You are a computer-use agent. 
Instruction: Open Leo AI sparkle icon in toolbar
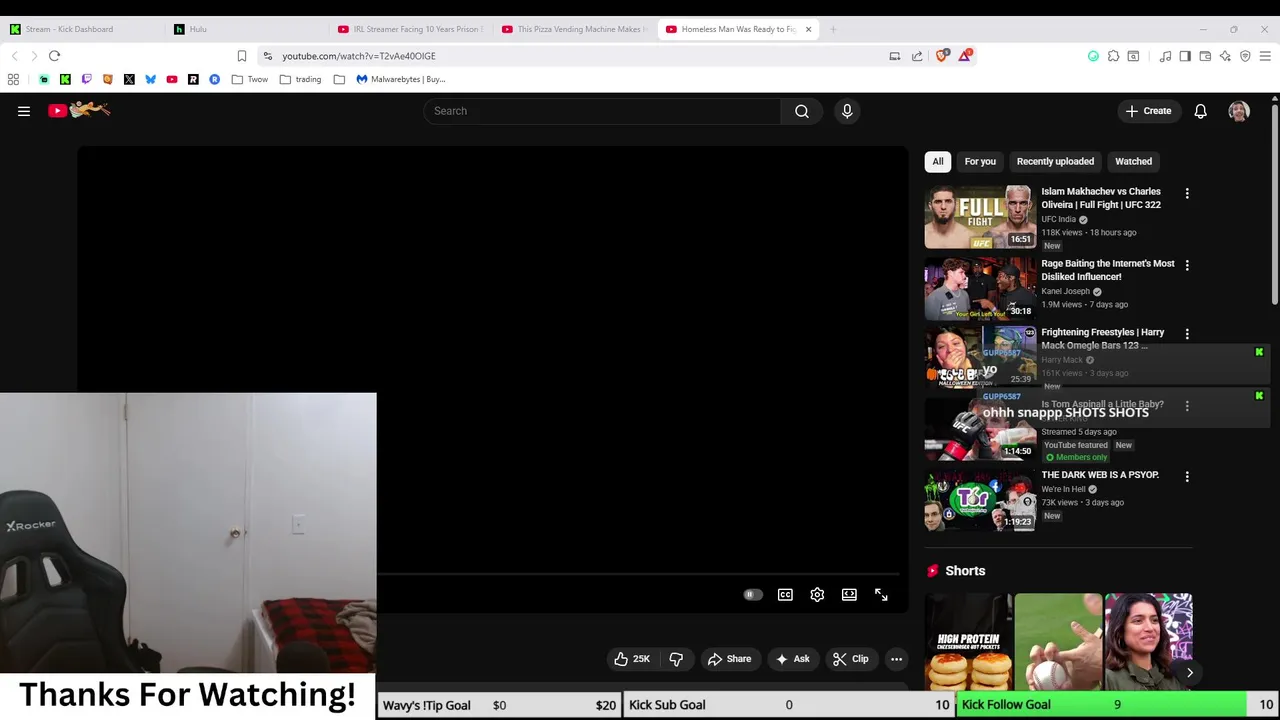1225,56
